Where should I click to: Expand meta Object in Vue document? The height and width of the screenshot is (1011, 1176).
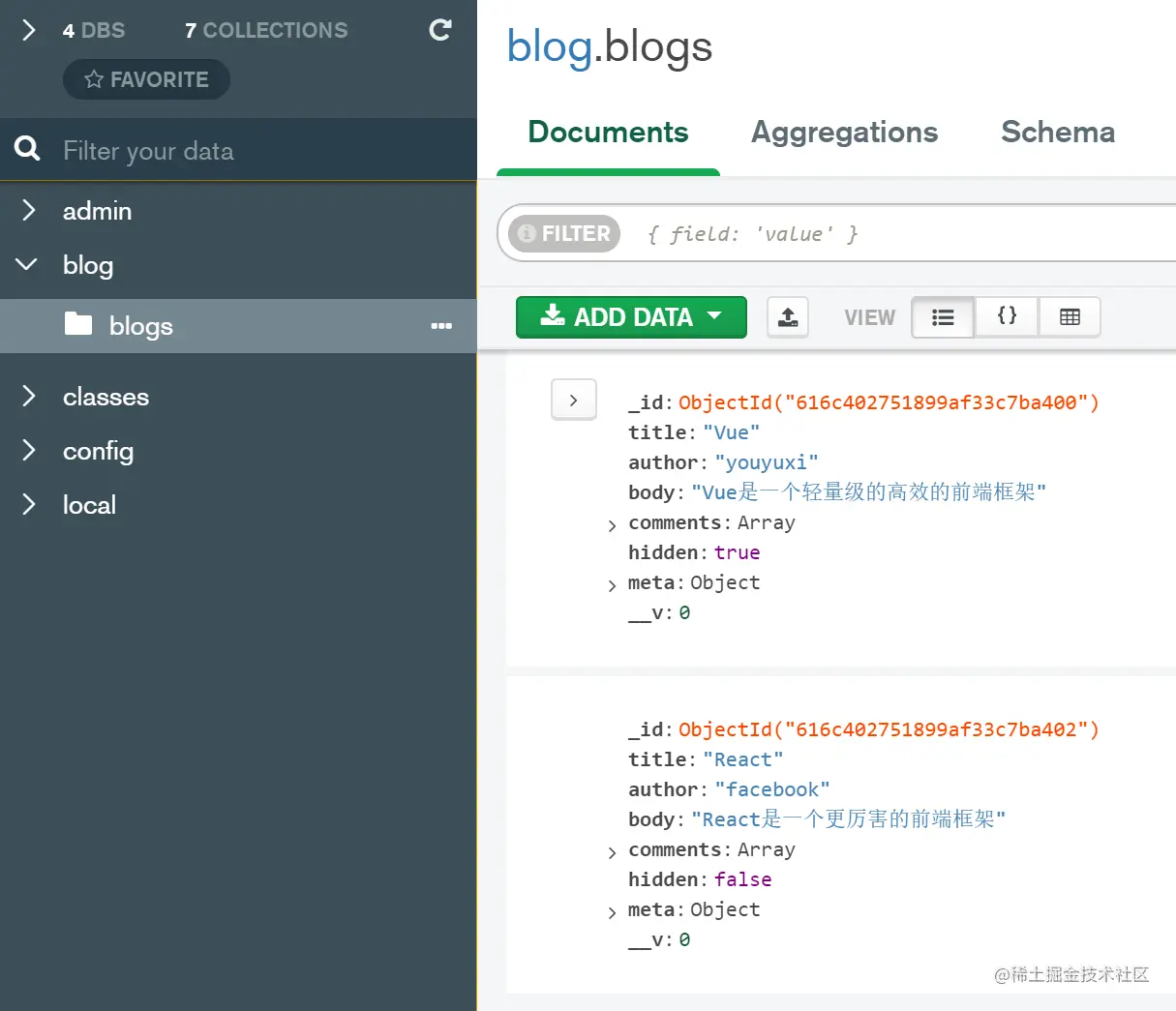click(612, 585)
